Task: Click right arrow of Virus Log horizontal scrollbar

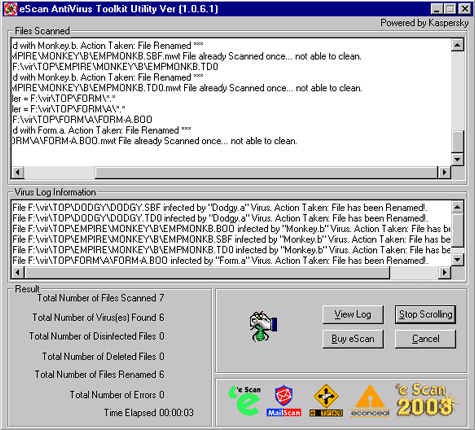Action: pos(444,272)
